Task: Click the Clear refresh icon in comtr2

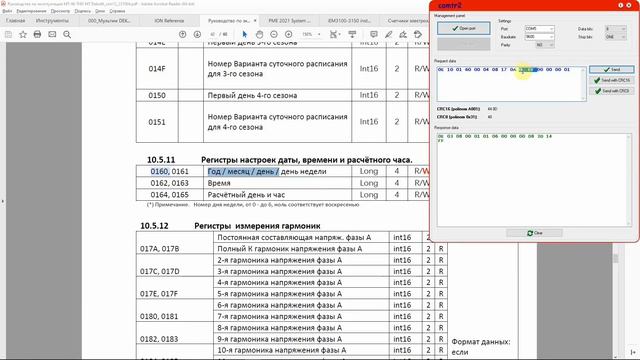Action: (x=530, y=233)
